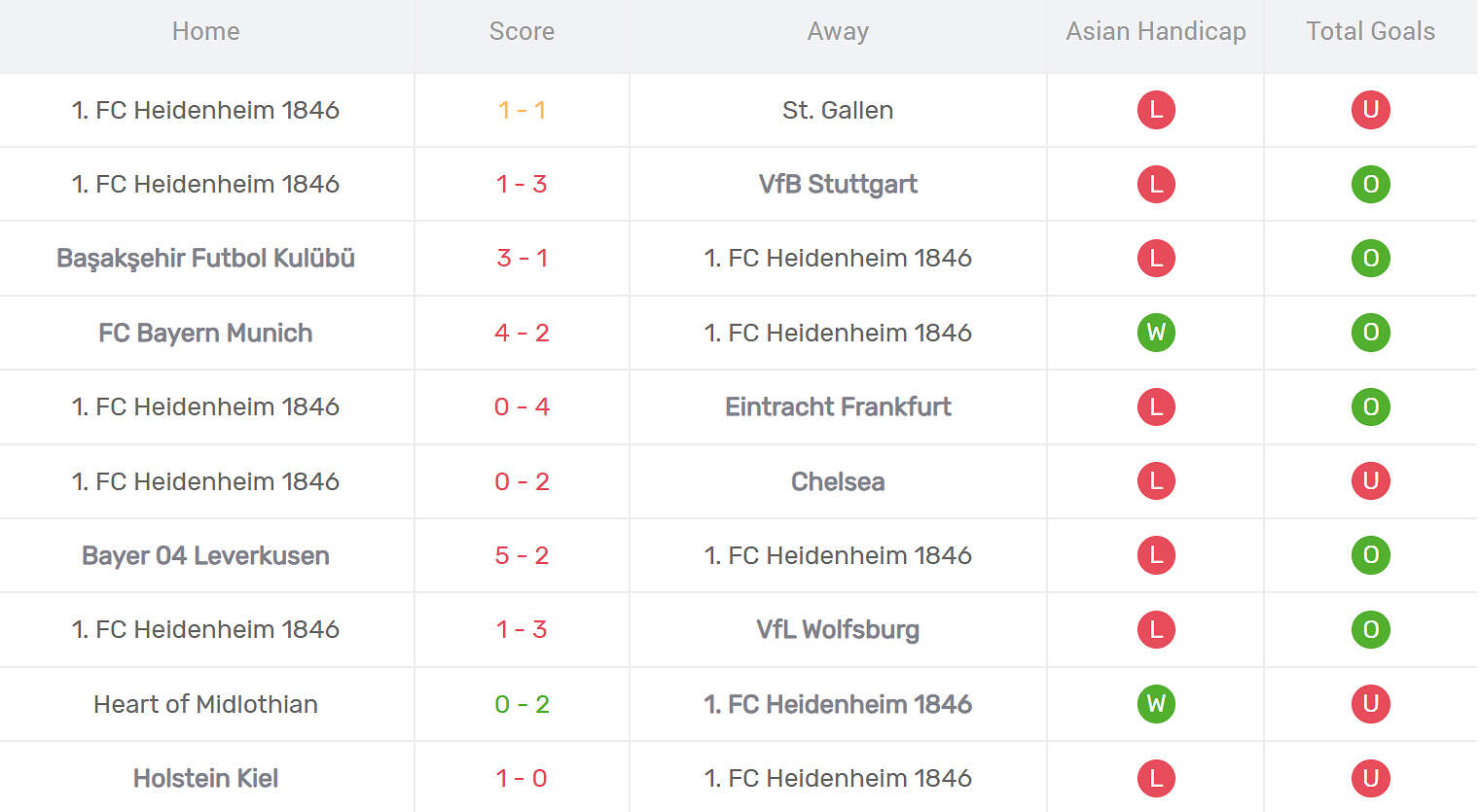Click the O total goals badge in Eintracht Frankfurt row

(x=1370, y=406)
